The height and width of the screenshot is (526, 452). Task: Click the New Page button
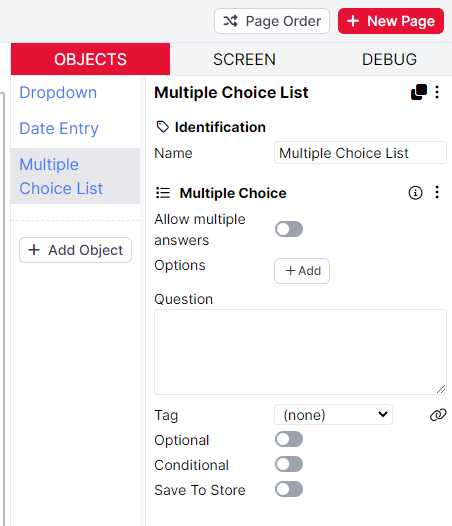click(391, 21)
